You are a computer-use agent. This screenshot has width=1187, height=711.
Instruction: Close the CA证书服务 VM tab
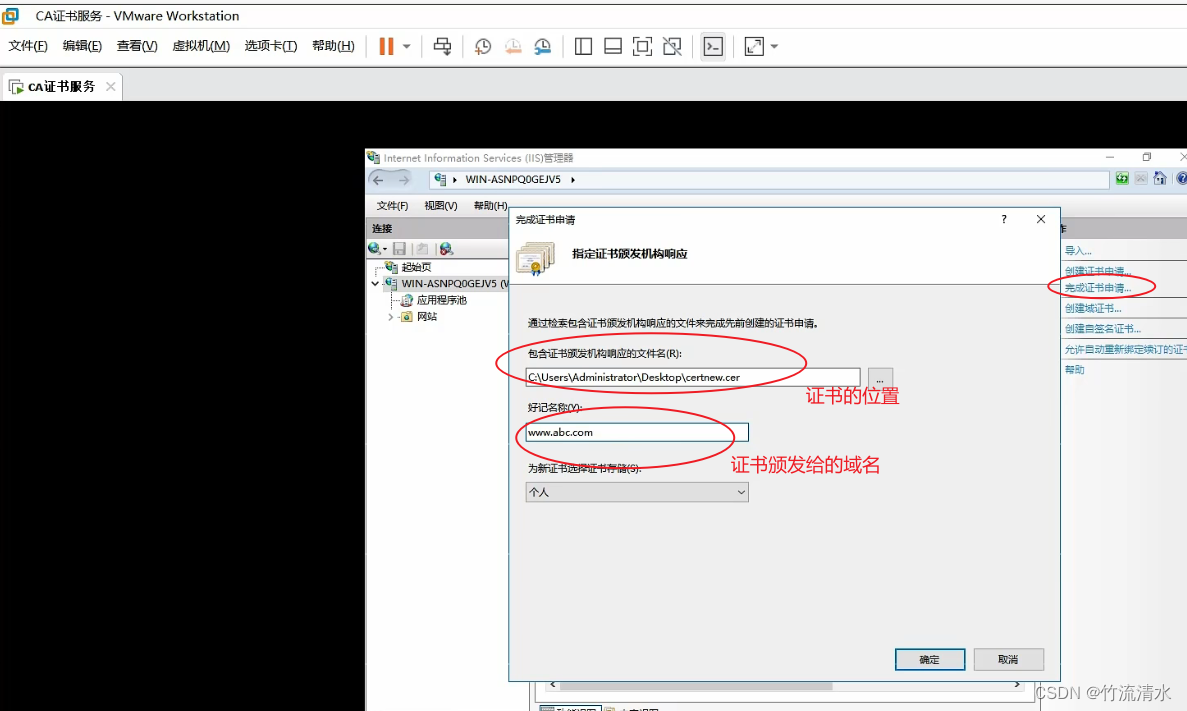click(x=111, y=86)
